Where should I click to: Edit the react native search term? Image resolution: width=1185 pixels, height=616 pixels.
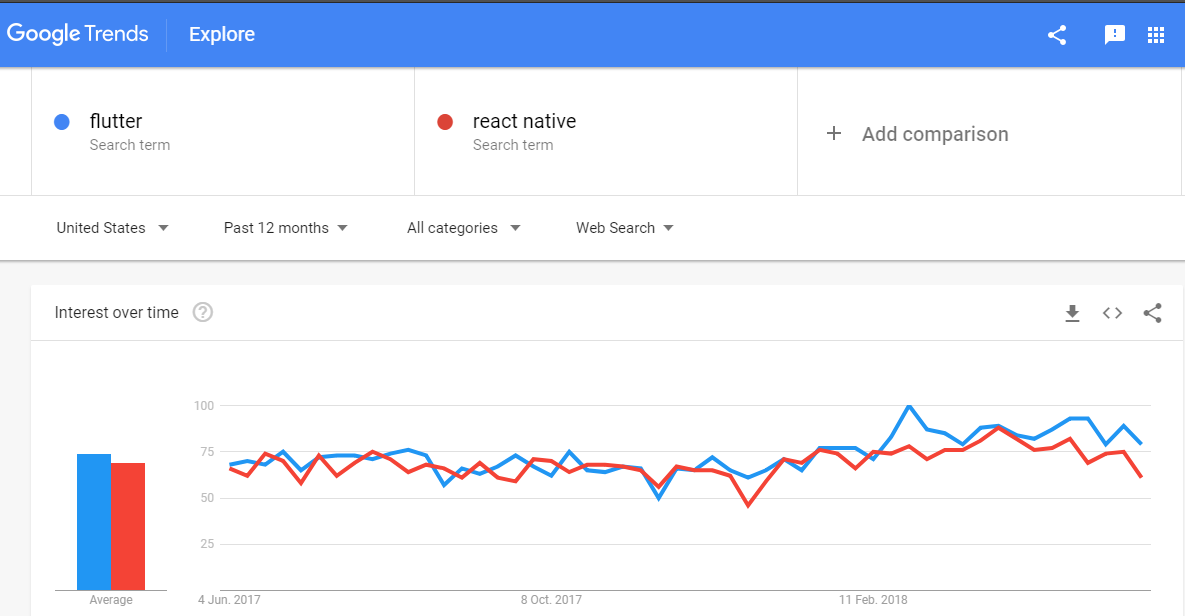524,122
